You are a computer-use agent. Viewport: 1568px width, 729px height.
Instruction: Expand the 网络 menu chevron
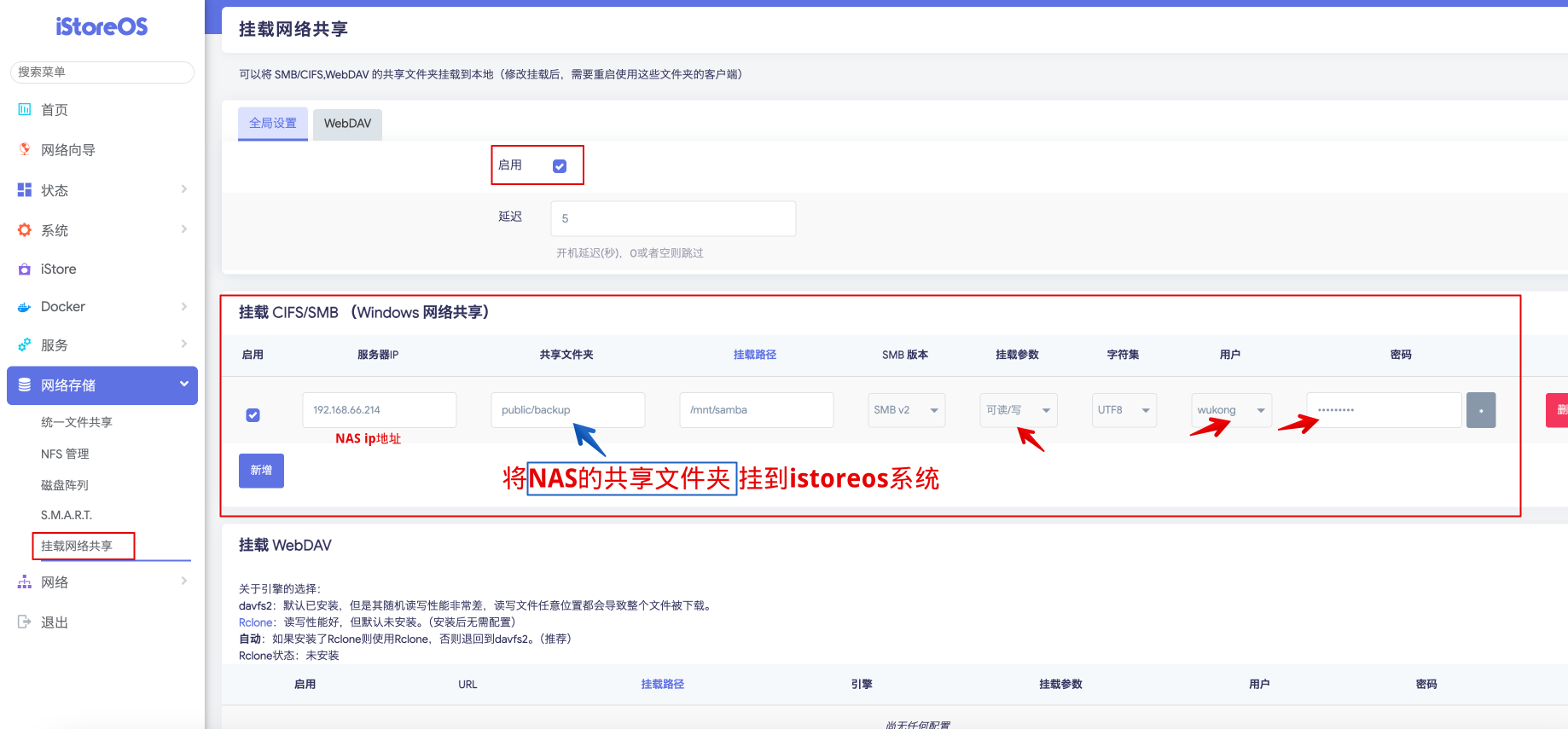tap(183, 581)
